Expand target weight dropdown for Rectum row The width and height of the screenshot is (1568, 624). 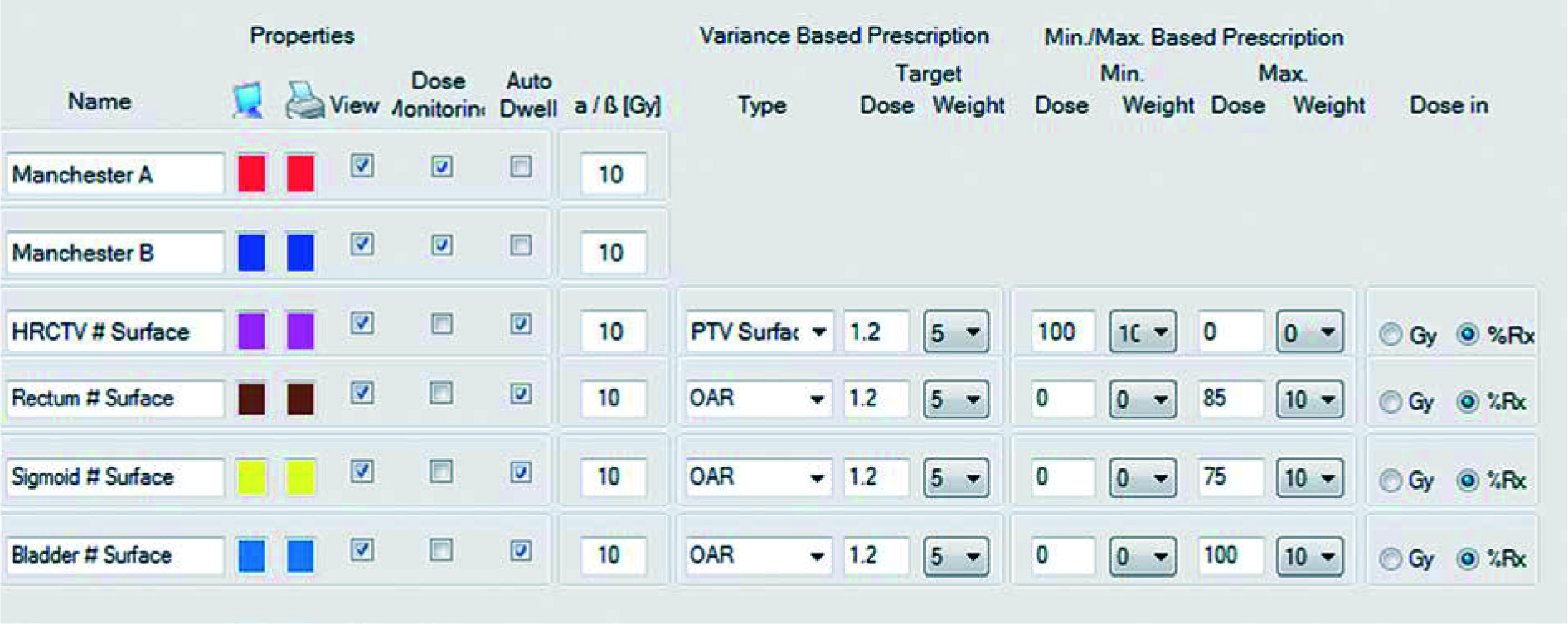972,399
